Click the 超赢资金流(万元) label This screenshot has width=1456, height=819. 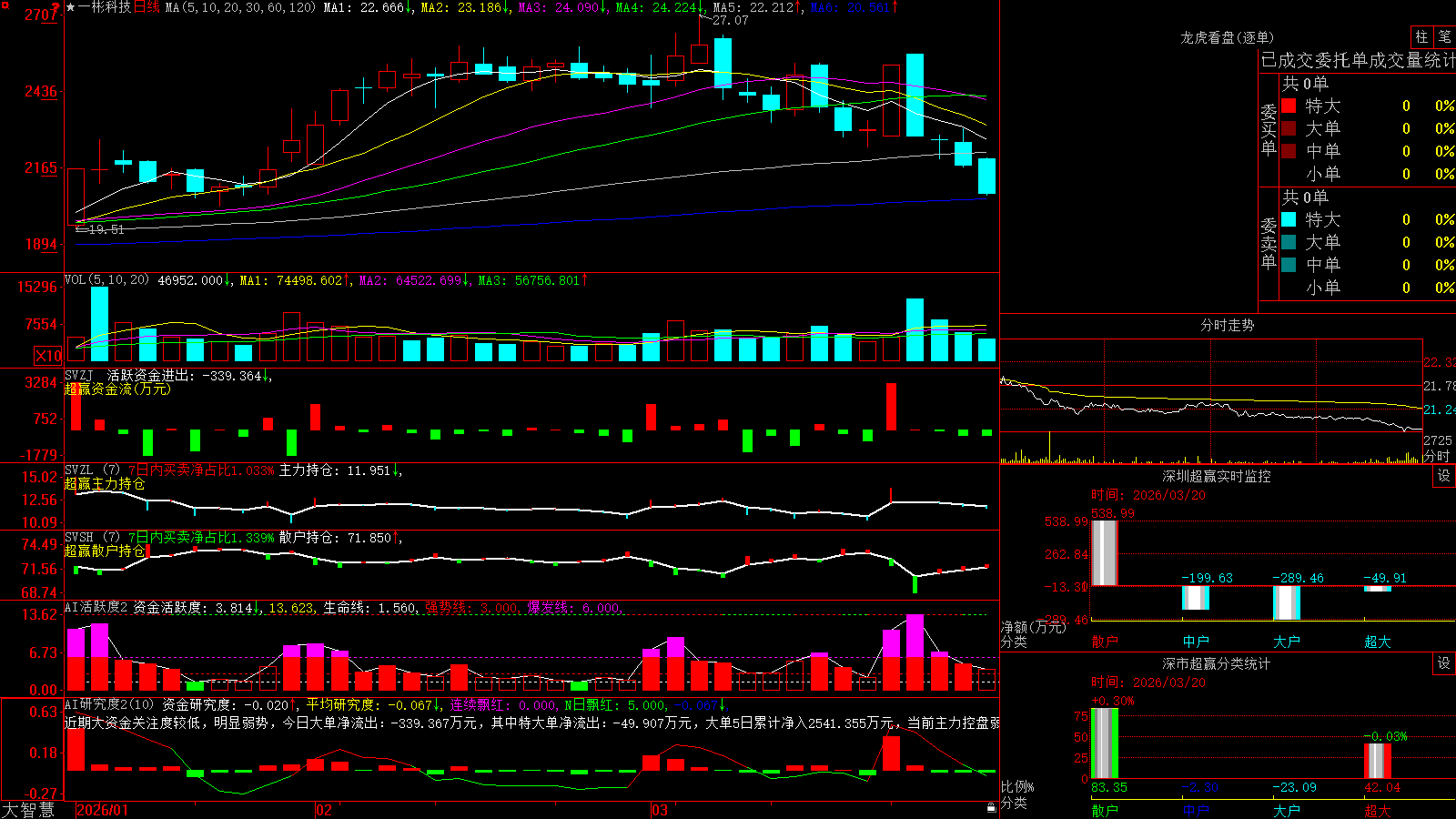click(117, 389)
